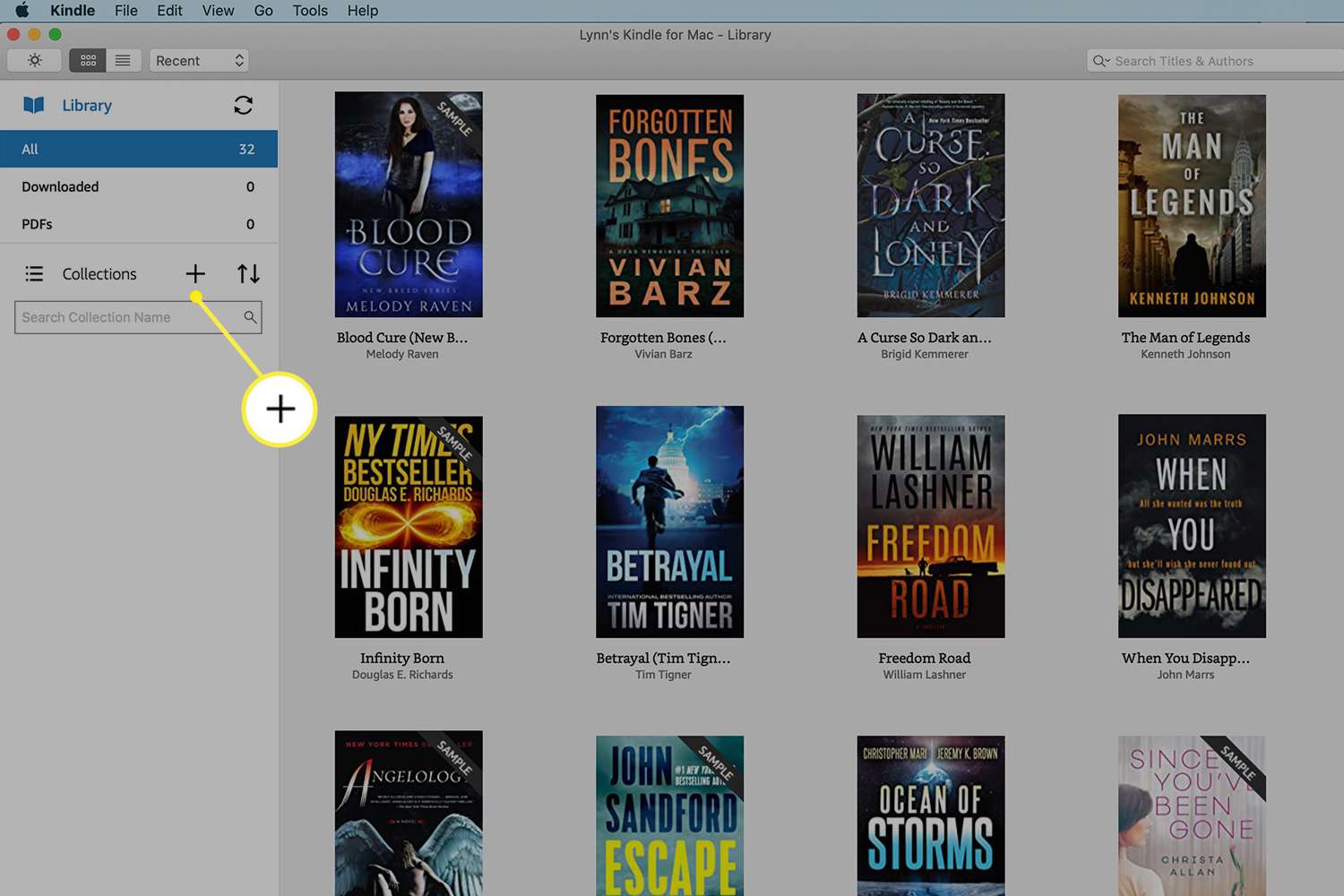Click the collection search magnifier icon
The image size is (1344, 896).
[250, 317]
